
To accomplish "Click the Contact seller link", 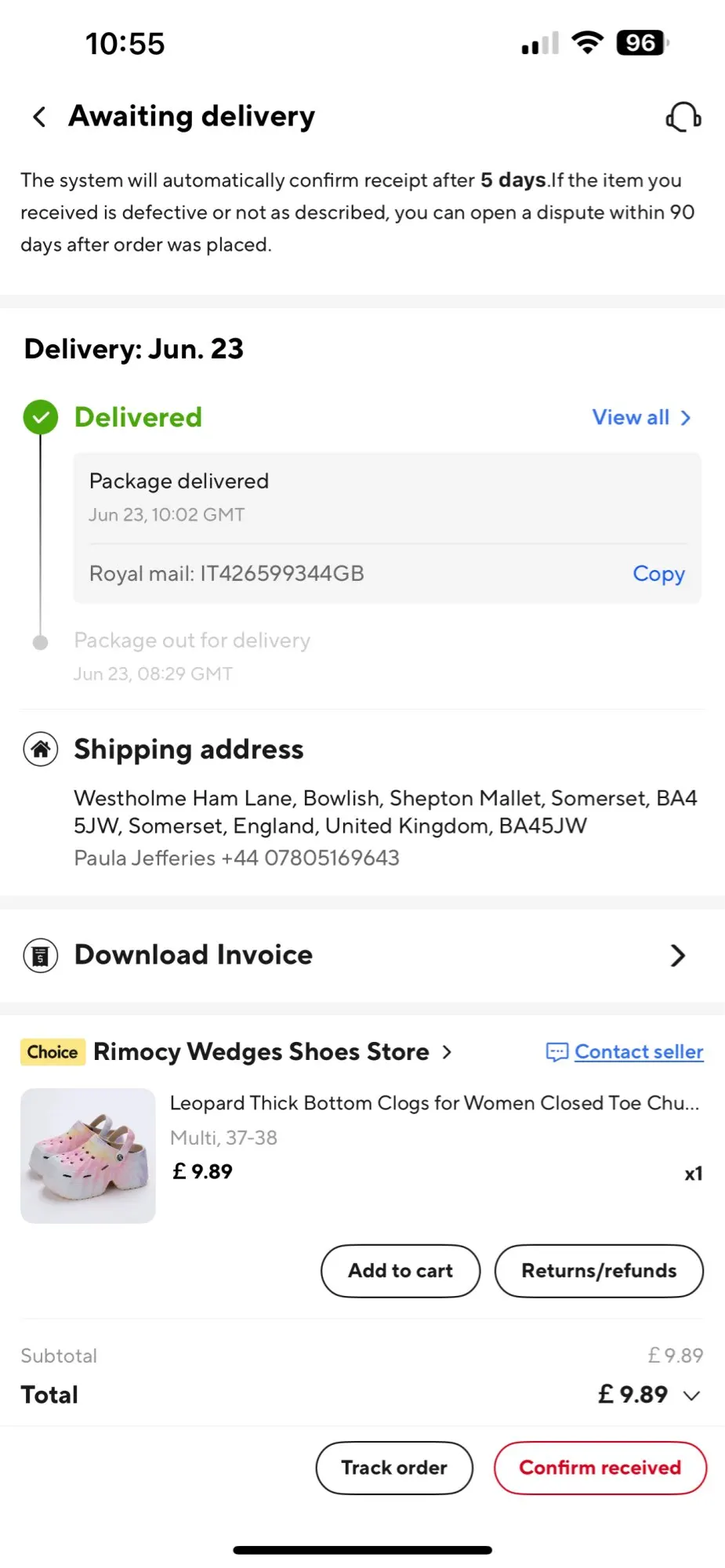I will point(639,1052).
